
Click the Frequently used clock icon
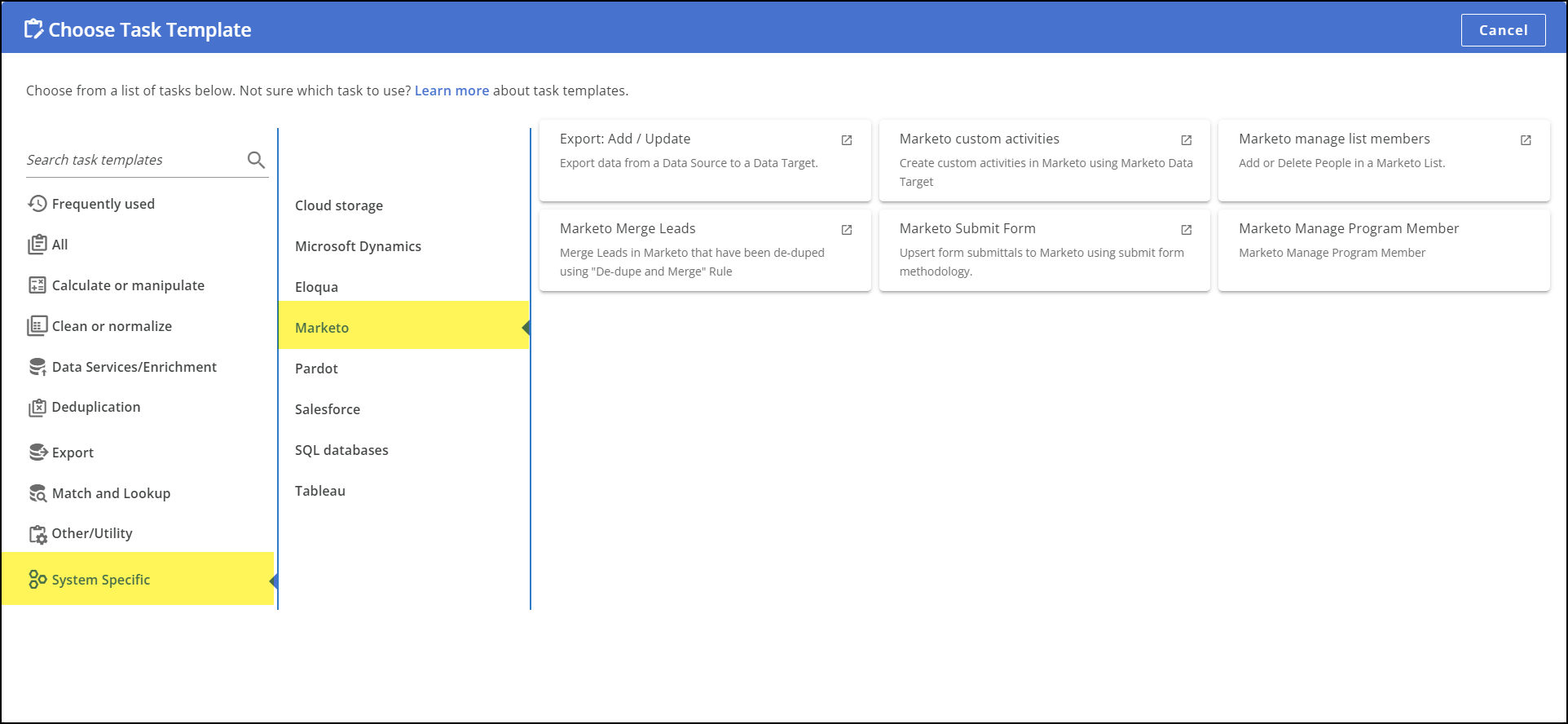pyautogui.click(x=37, y=204)
